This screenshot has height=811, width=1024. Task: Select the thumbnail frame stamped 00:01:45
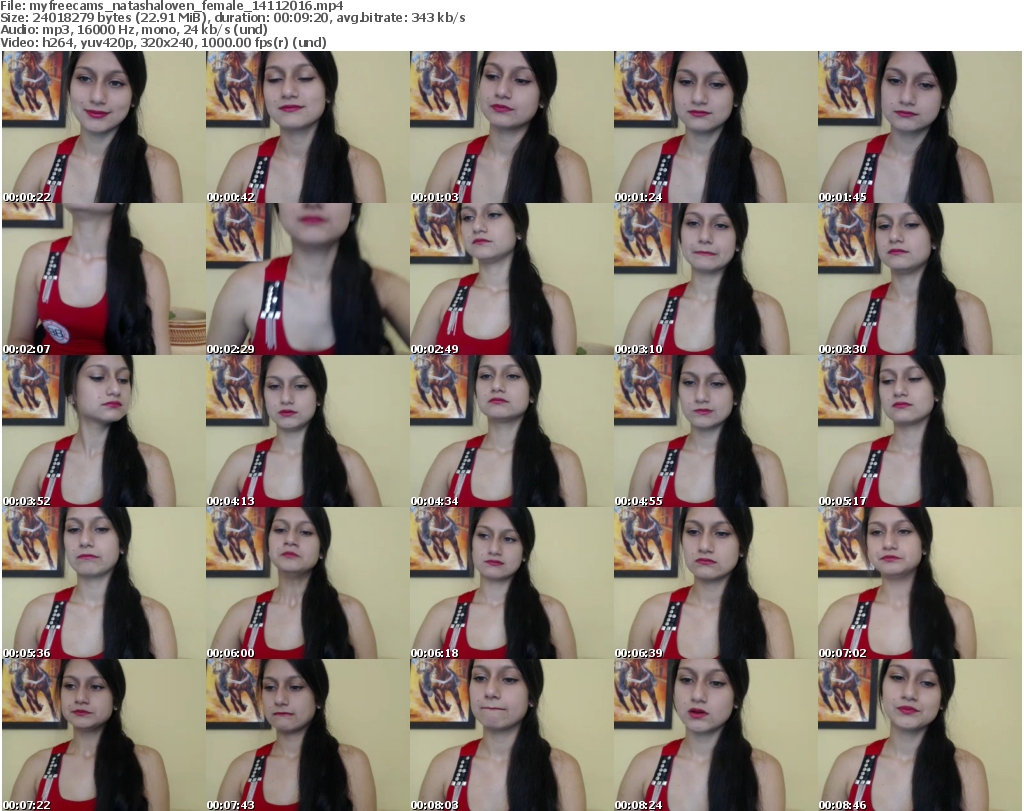click(920, 127)
